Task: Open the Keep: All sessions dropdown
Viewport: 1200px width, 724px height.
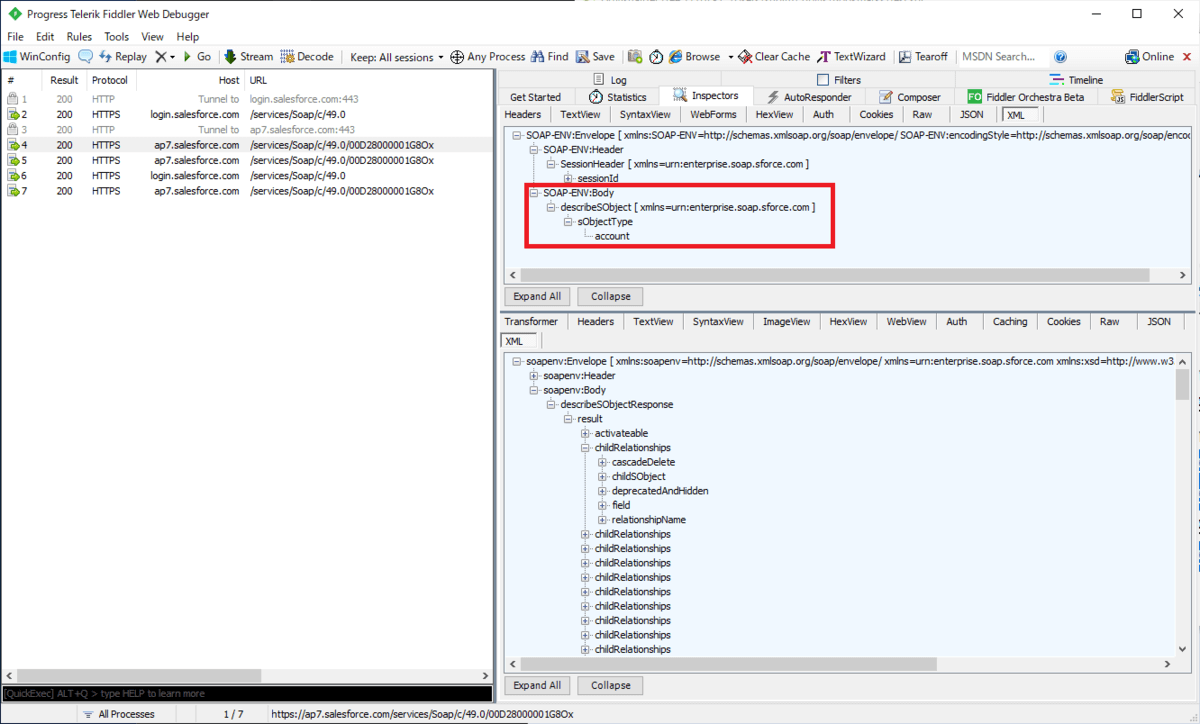Action: [x=398, y=57]
